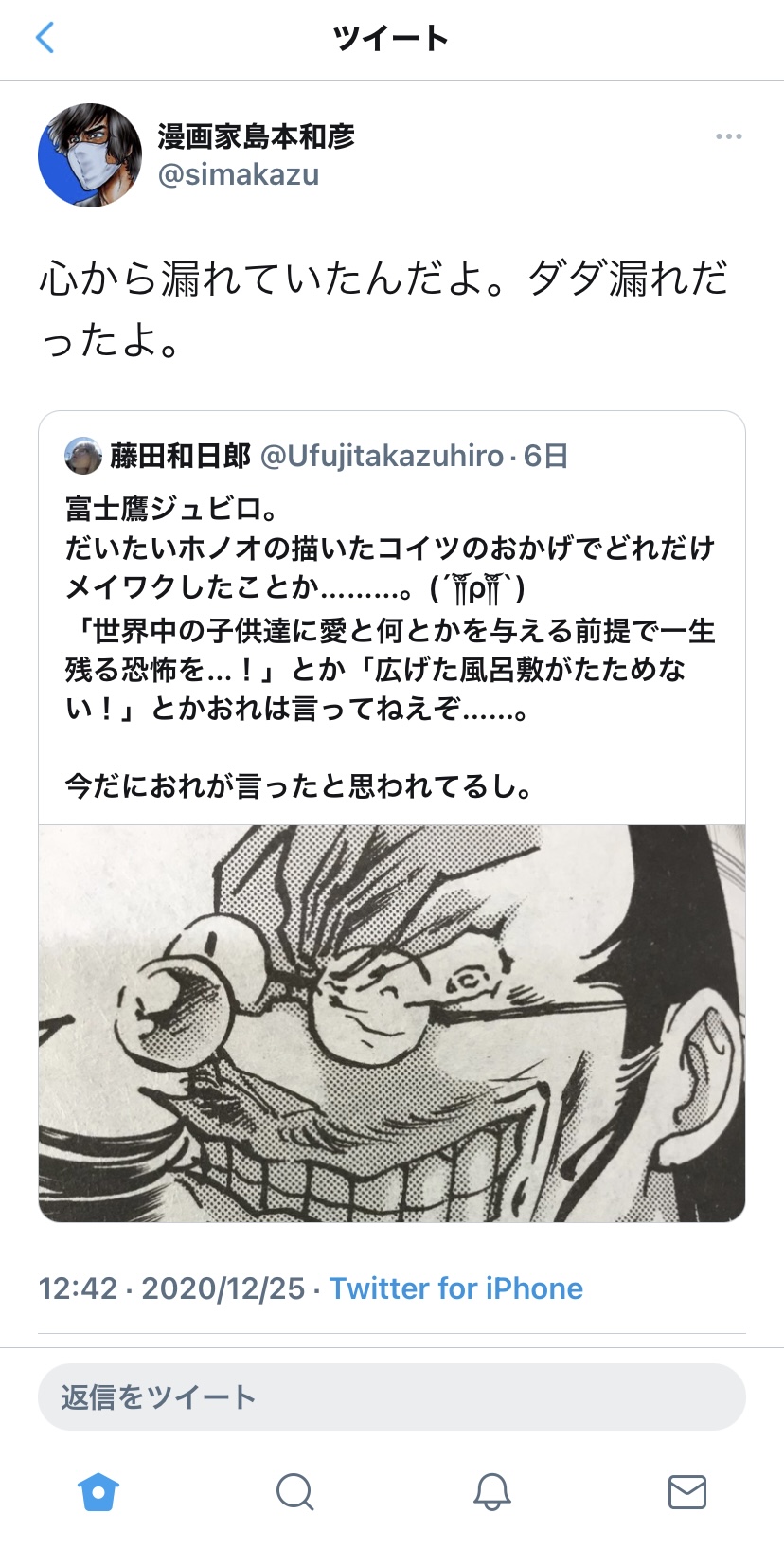784x1549 pixels.
Task: Open the Notifications bell tab
Action: click(x=491, y=1491)
